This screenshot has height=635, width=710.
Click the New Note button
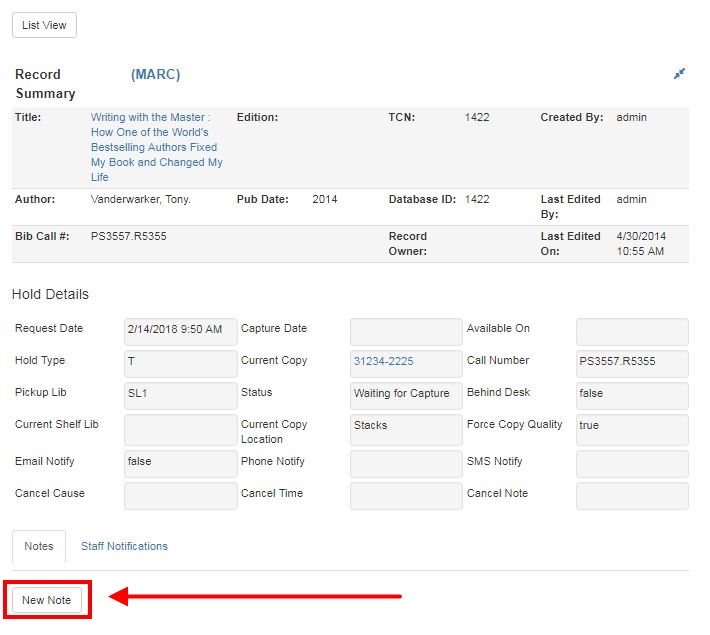47,600
